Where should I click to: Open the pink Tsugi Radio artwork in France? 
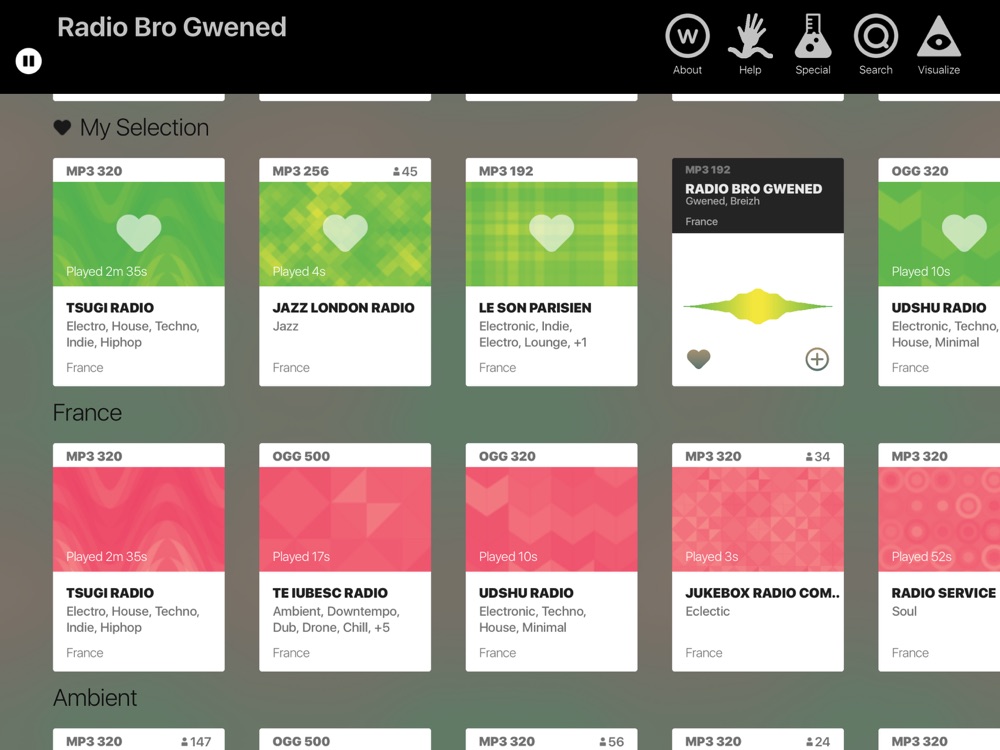[x=138, y=519]
